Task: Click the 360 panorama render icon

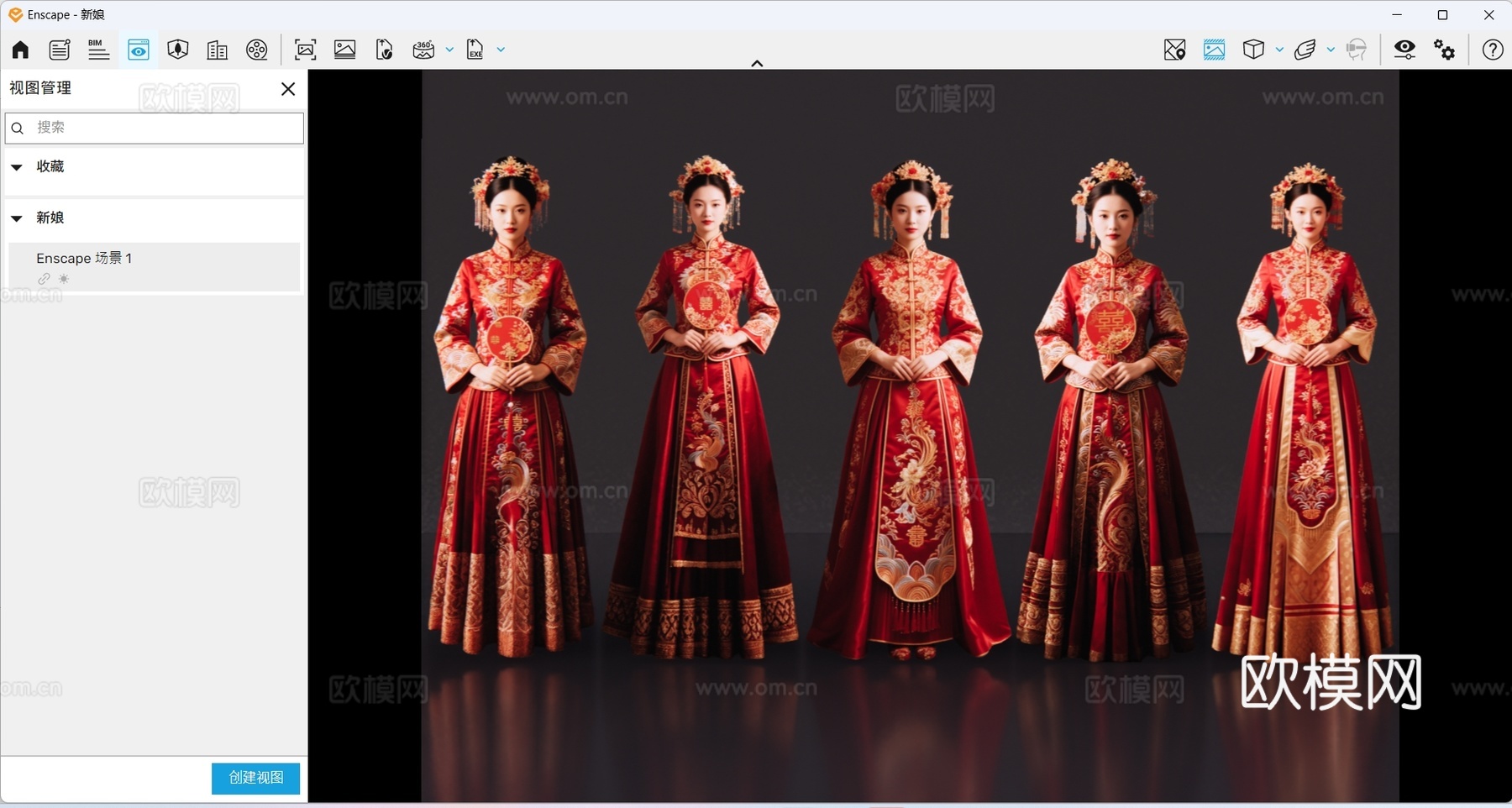Action: (x=423, y=50)
